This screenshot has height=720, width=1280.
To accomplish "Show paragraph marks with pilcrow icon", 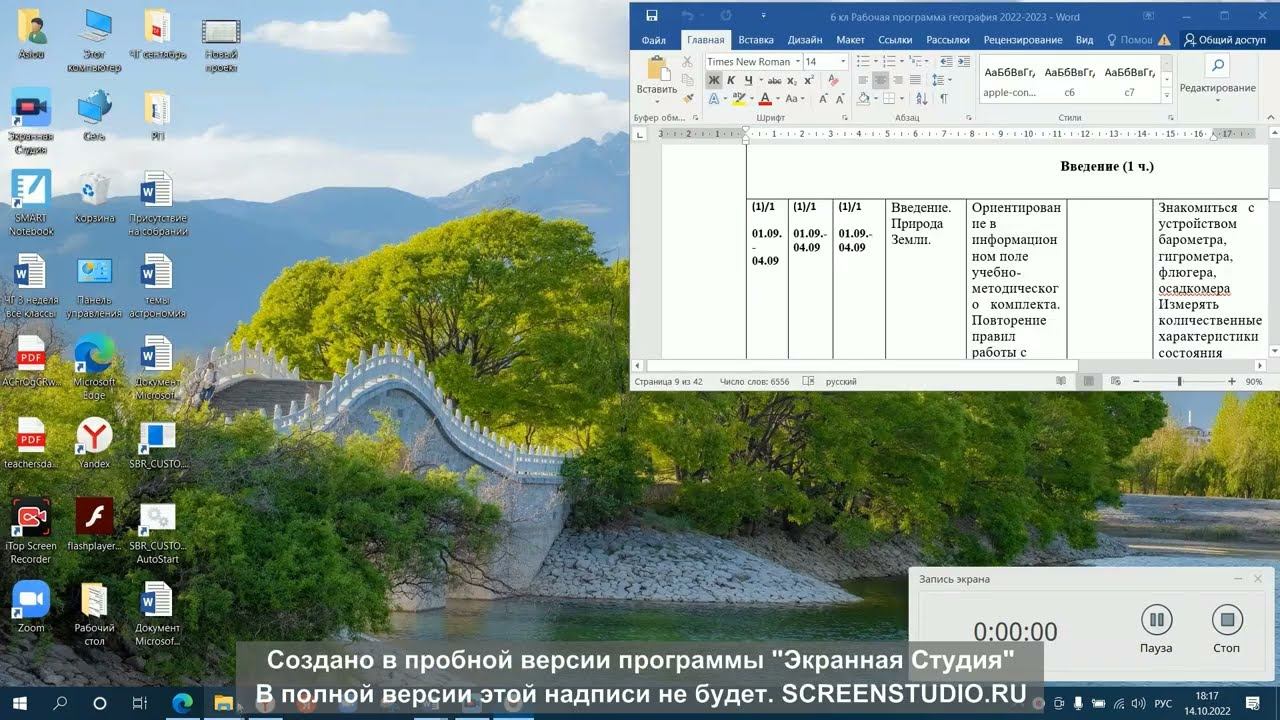I will tap(943, 98).
